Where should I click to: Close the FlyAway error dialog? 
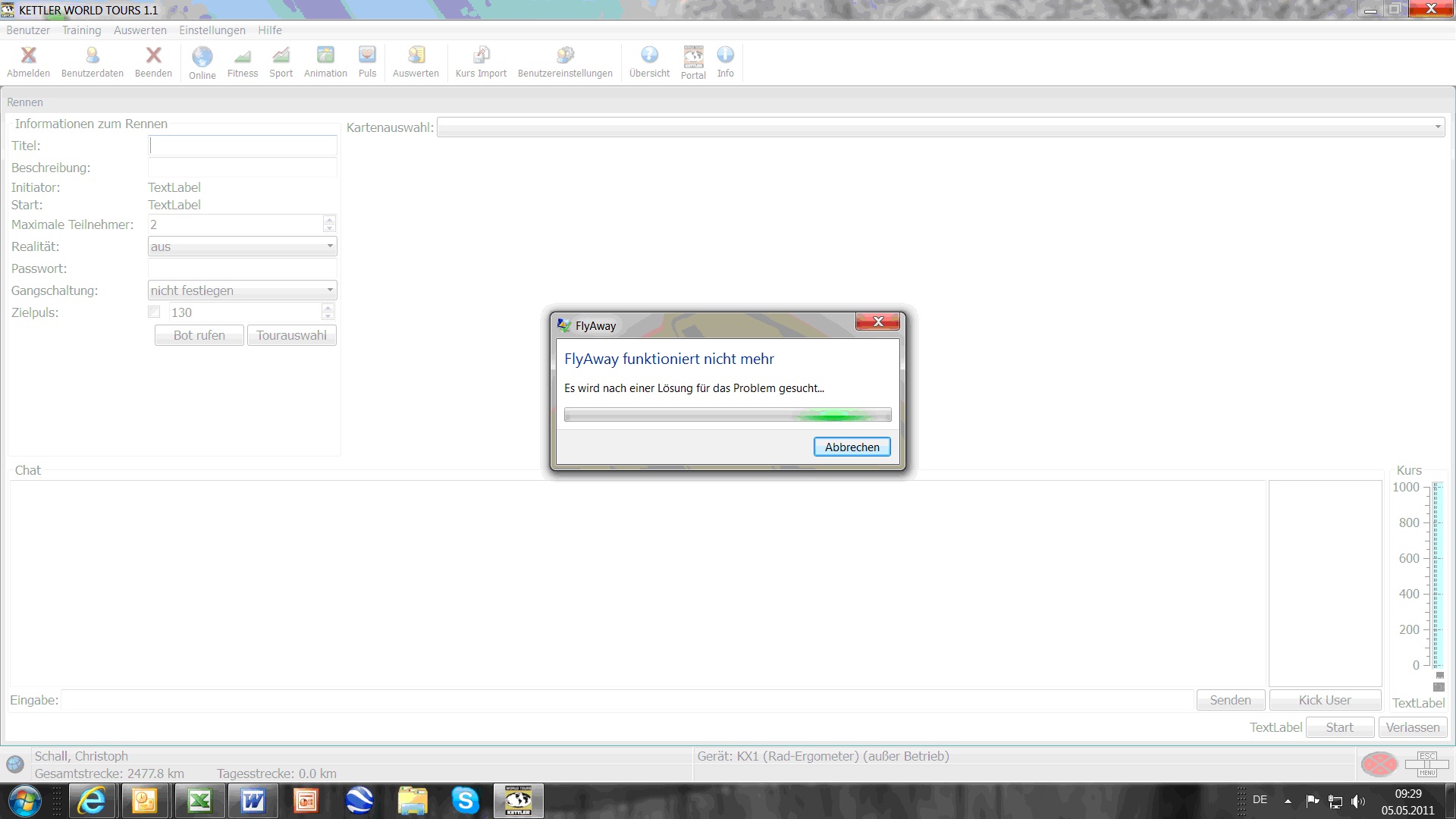click(878, 322)
